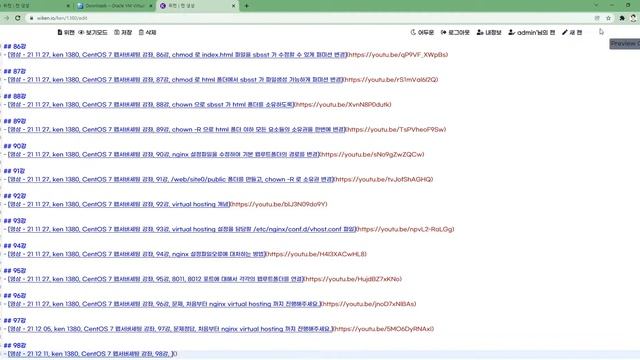Log out via 로그아웃

[x=455, y=32]
